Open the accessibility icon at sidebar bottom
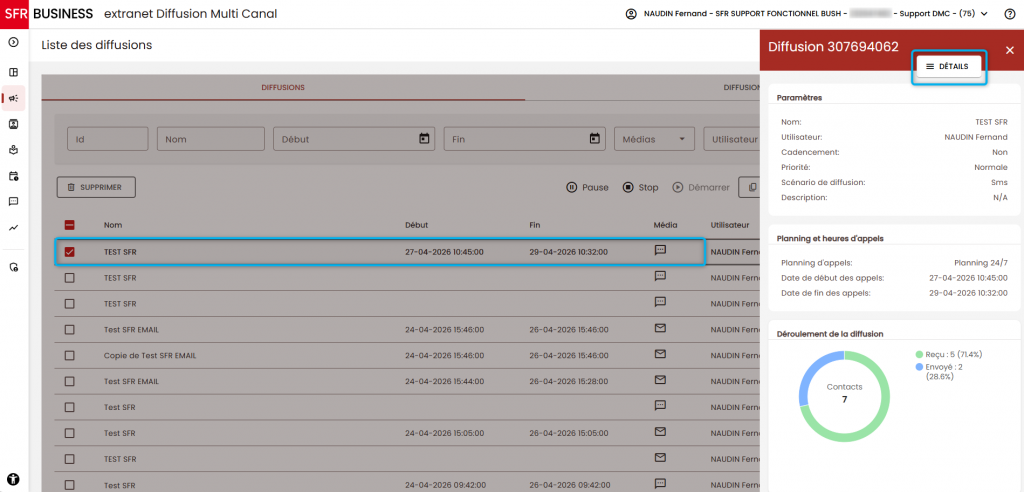Viewport: 1024px width, 492px height. [14, 478]
